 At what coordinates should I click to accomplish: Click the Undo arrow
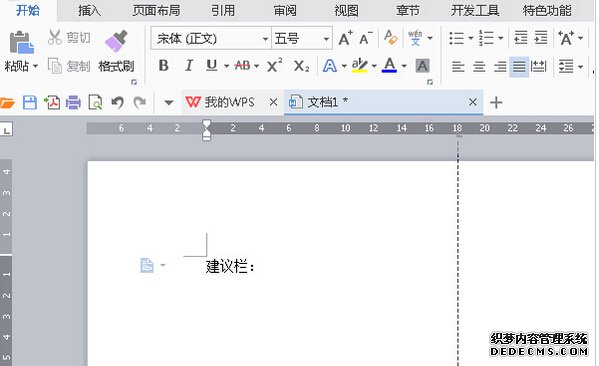pos(117,102)
